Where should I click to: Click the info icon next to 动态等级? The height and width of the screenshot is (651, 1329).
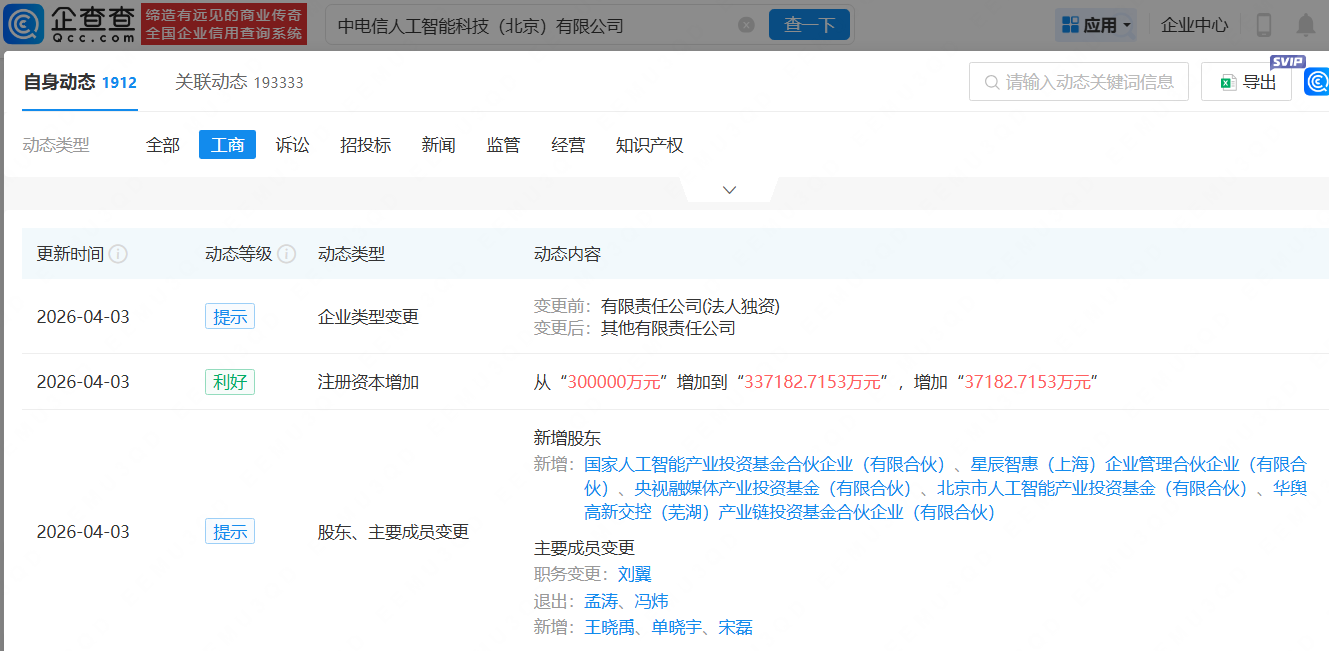(288, 254)
